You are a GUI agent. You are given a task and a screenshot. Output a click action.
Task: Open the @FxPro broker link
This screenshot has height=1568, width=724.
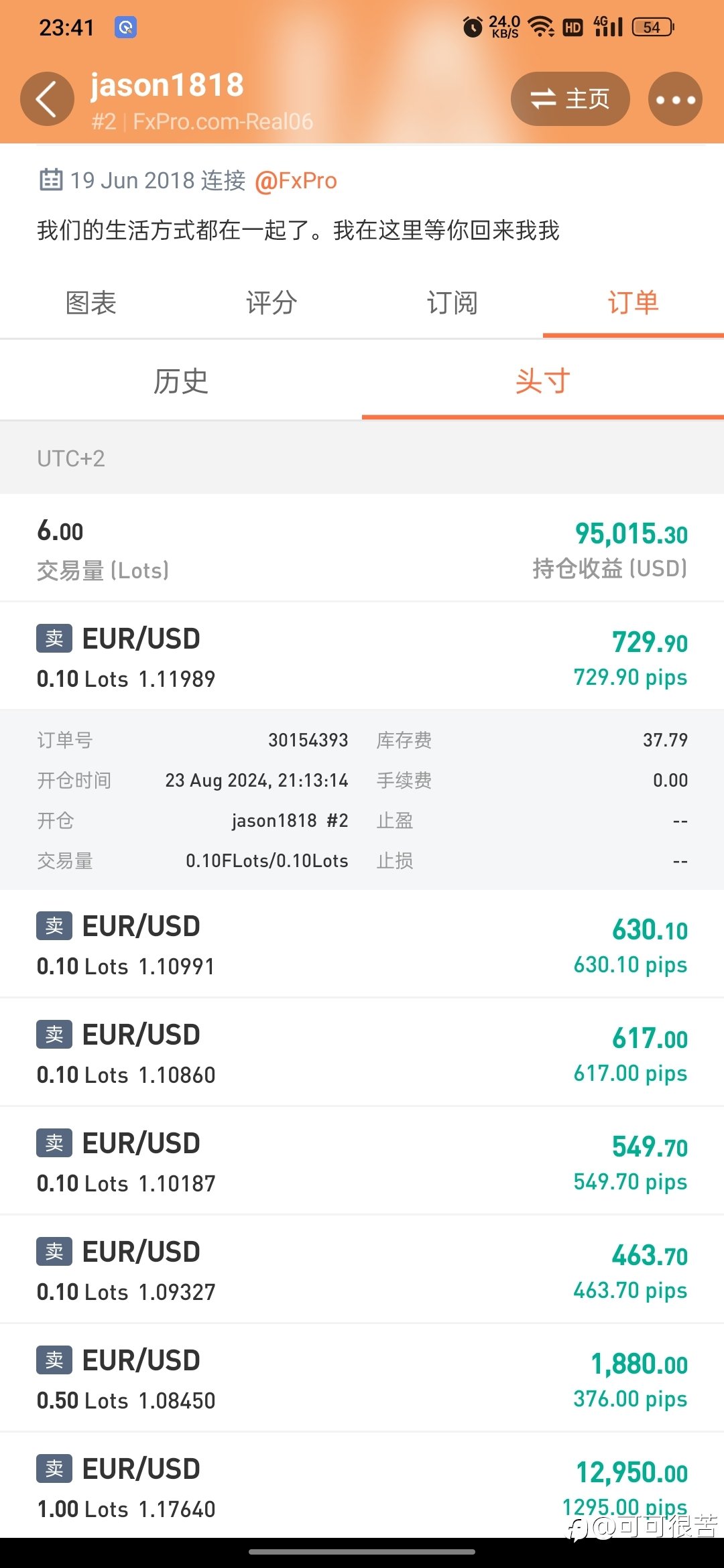[x=296, y=181]
